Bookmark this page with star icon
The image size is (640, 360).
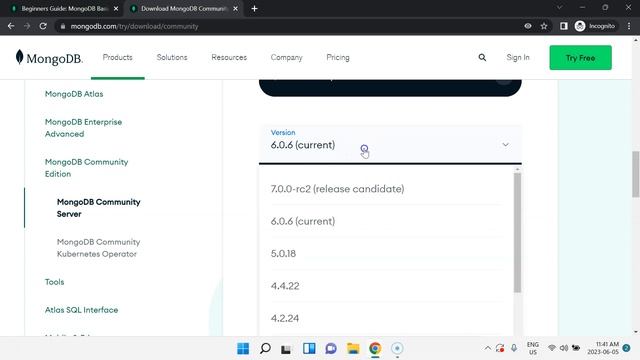[544, 26]
